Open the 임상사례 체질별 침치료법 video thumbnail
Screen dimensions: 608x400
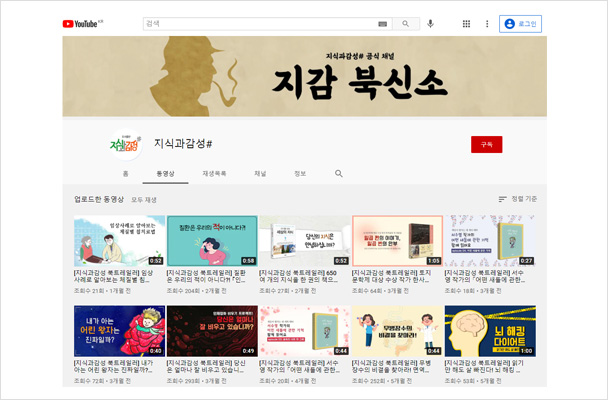(119, 241)
